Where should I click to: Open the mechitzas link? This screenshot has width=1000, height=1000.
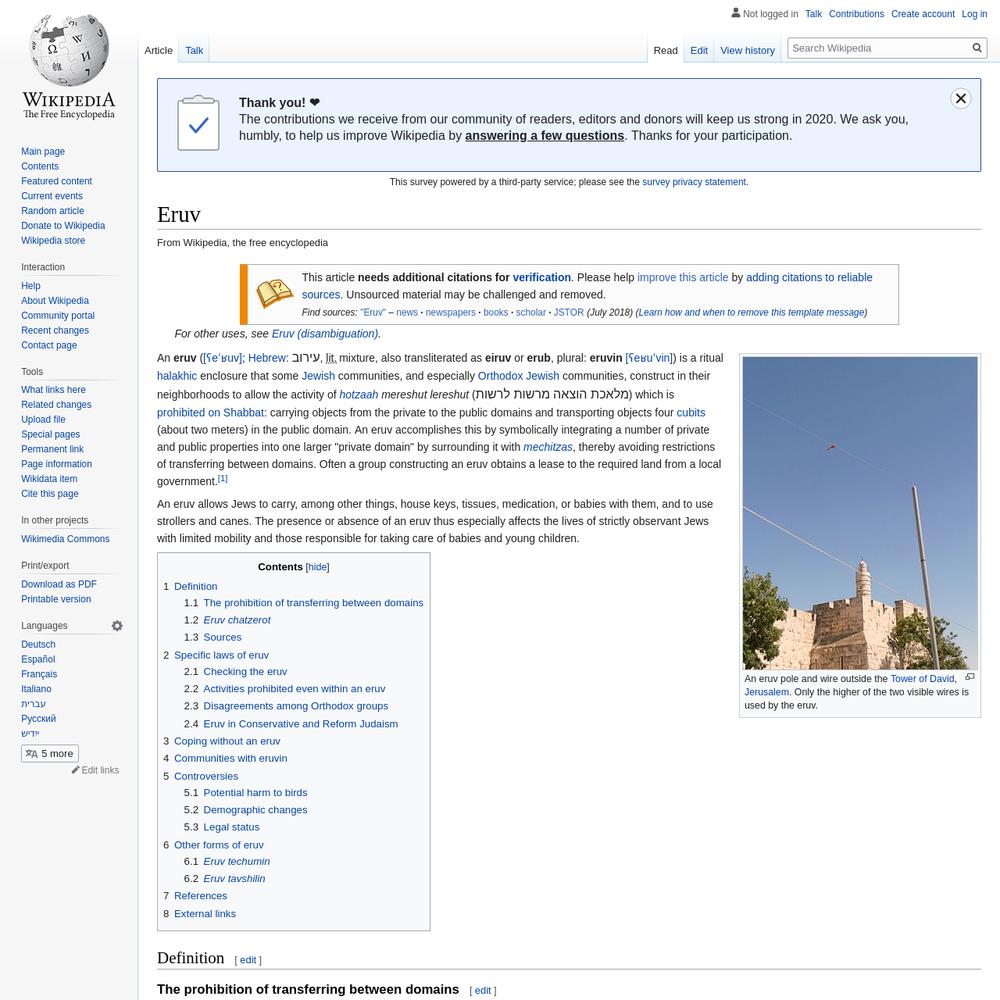pyautogui.click(x=548, y=446)
